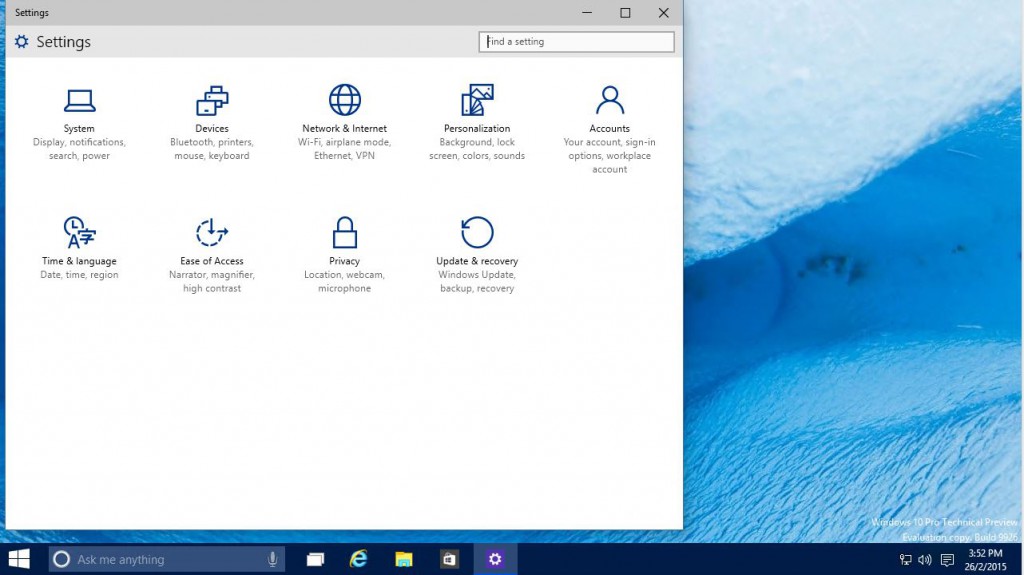Click 'Location, webcam, microphone' description
This screenshot has height=575, width=1024.
(344, 282)
